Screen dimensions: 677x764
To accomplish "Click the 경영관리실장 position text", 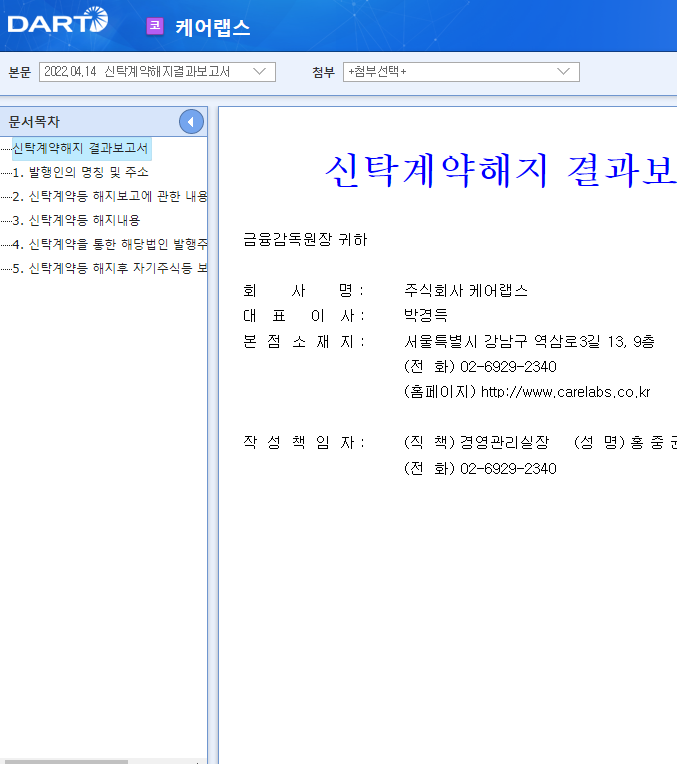I will click(x=504, y=442).
